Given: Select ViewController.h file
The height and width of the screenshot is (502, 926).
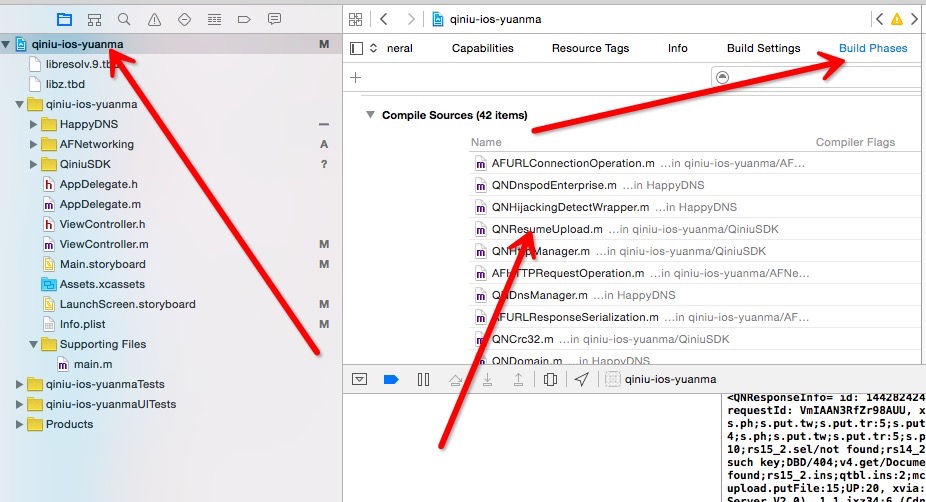Looking at the screenshot, I should (102, 224).
